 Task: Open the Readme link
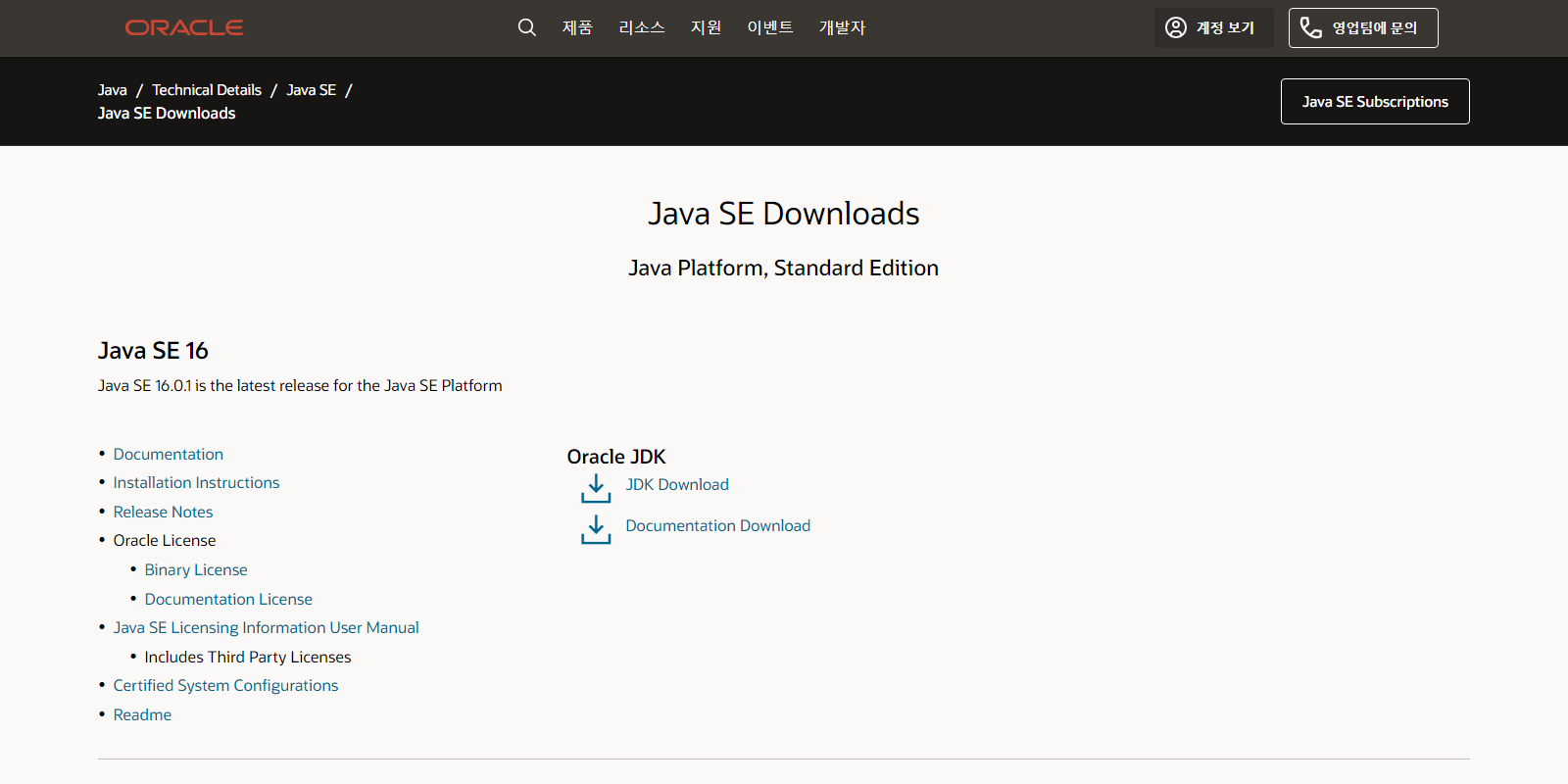pos(142,714)
